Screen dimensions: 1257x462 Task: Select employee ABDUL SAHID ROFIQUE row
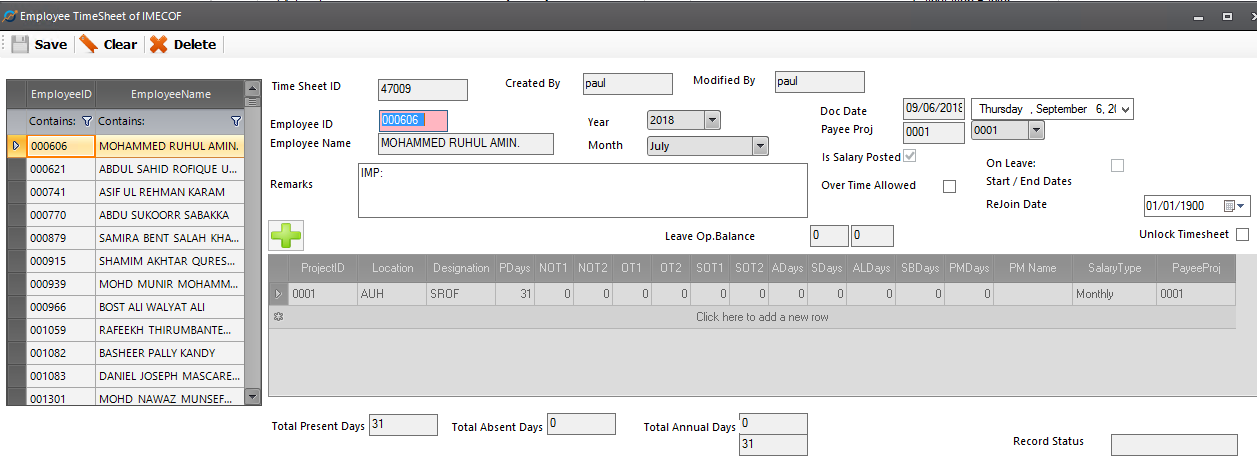pos(168,169)
